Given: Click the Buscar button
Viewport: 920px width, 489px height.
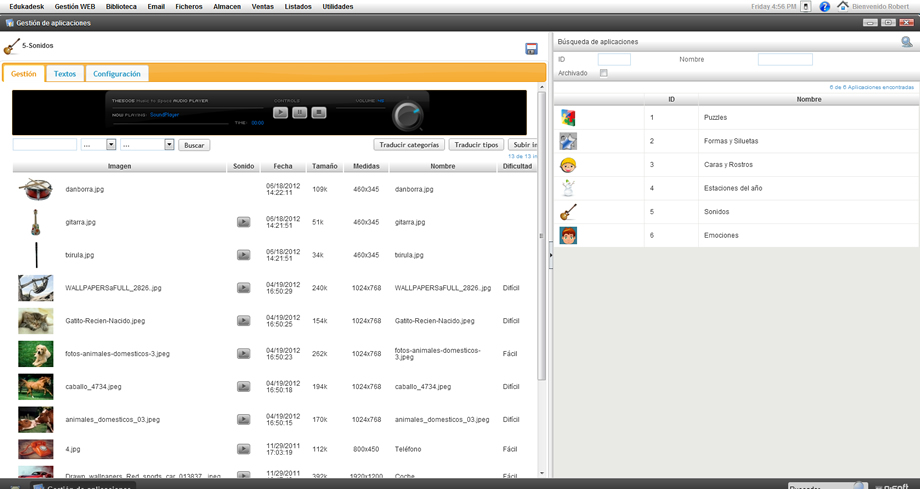Looking at the screenshot, I should point(194,145).
